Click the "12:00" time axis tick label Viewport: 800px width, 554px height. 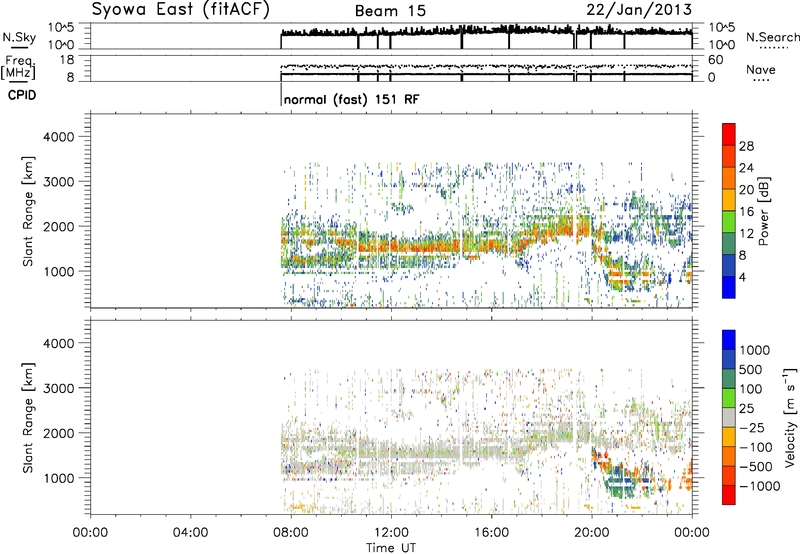pyautogui.click(x=391, y=533)
